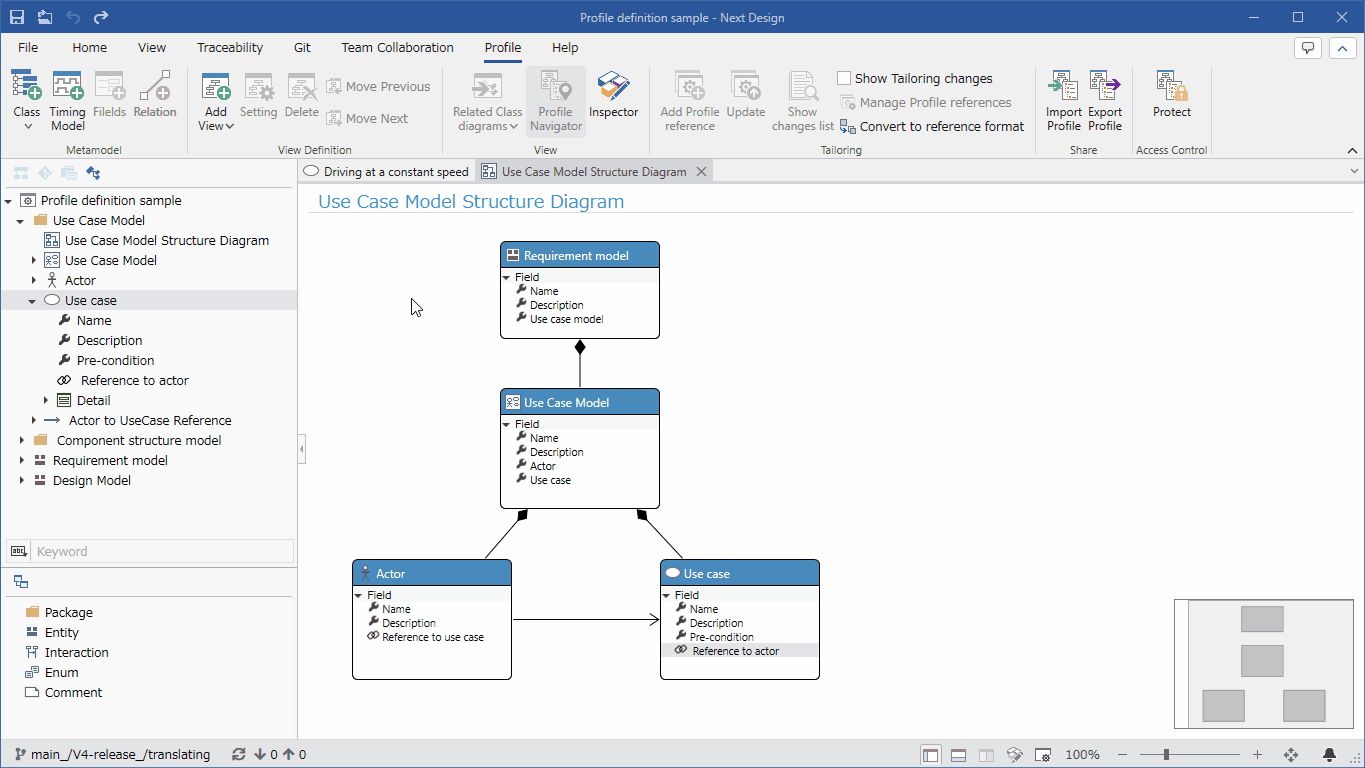Screen dimensions: 1365x768
Task: Open the window settings gear icon in status bar
Action: click(x=1042, y=755)
